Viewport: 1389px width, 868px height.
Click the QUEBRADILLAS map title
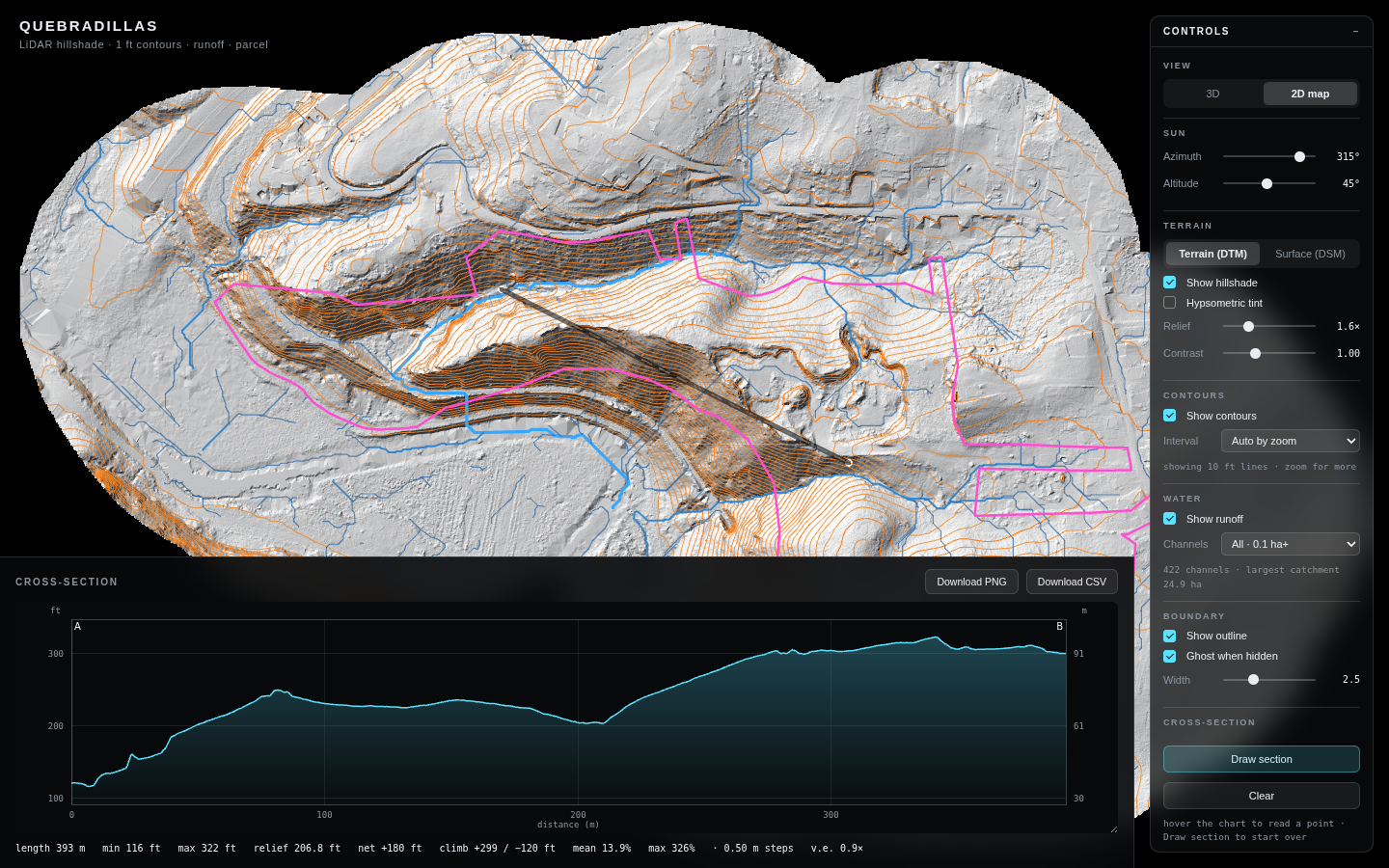[89, 26]
